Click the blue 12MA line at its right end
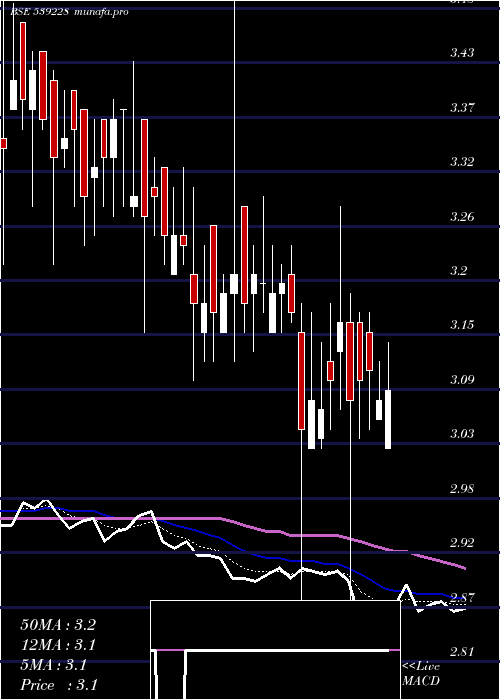Image resolution: width=500 pixels, height=700 pixels. (x=463, y=598)
